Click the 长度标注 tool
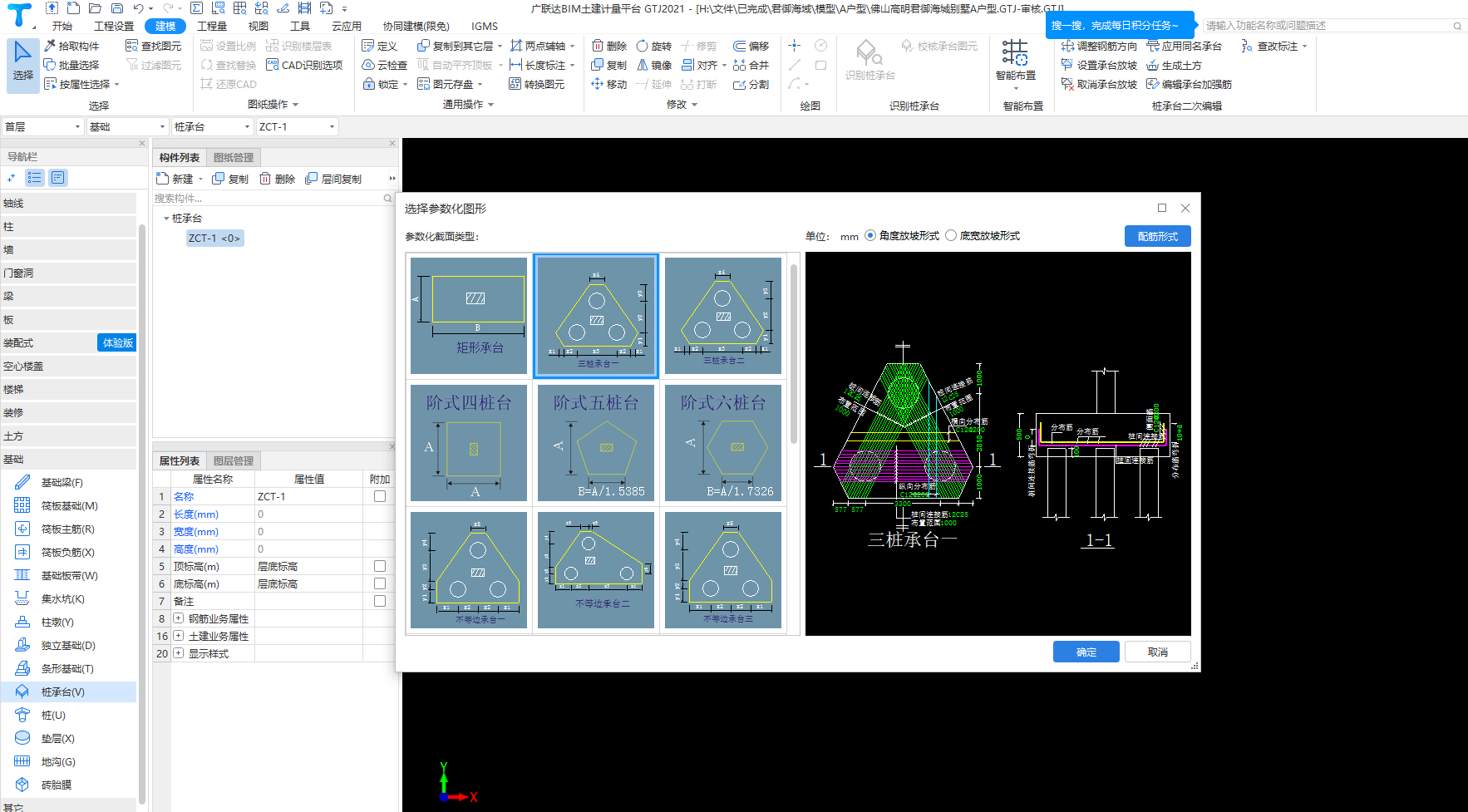 538,65
